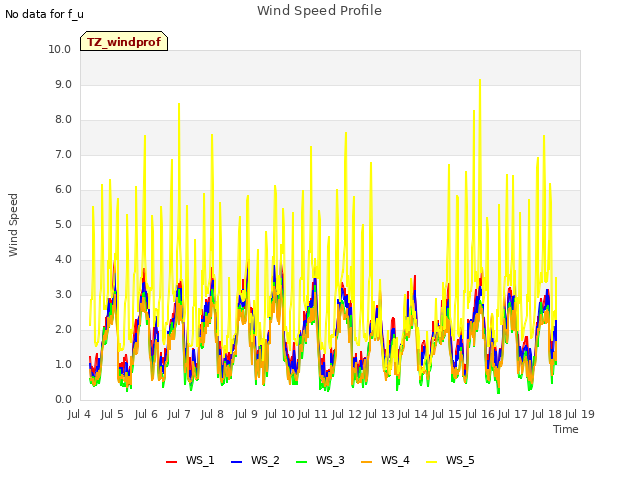Click the Jul 9 x-axis date label

[x=246, y=414]
